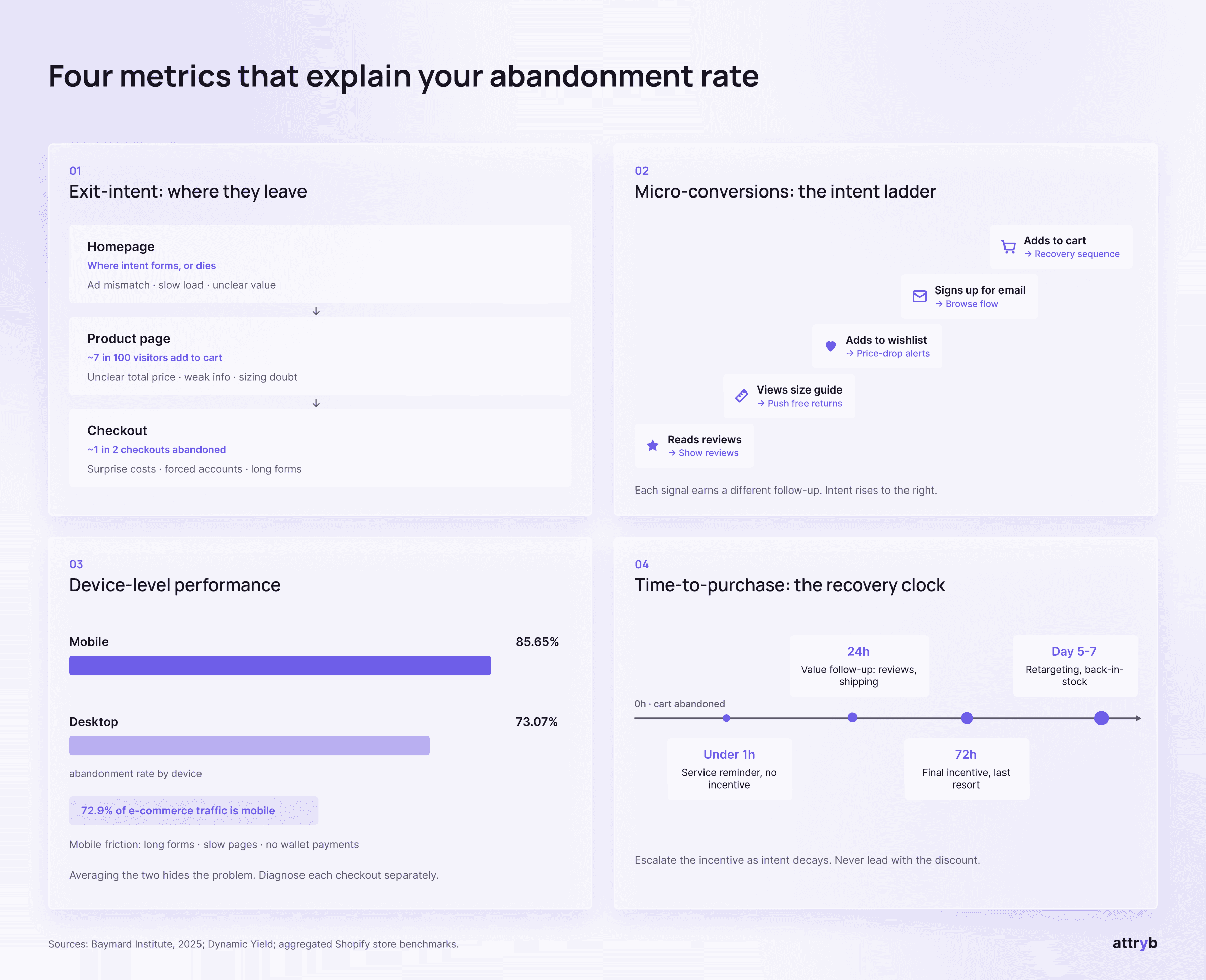Click the Checkout heading
This screenshot has width=1206, height=980.
tap(117, 431)
